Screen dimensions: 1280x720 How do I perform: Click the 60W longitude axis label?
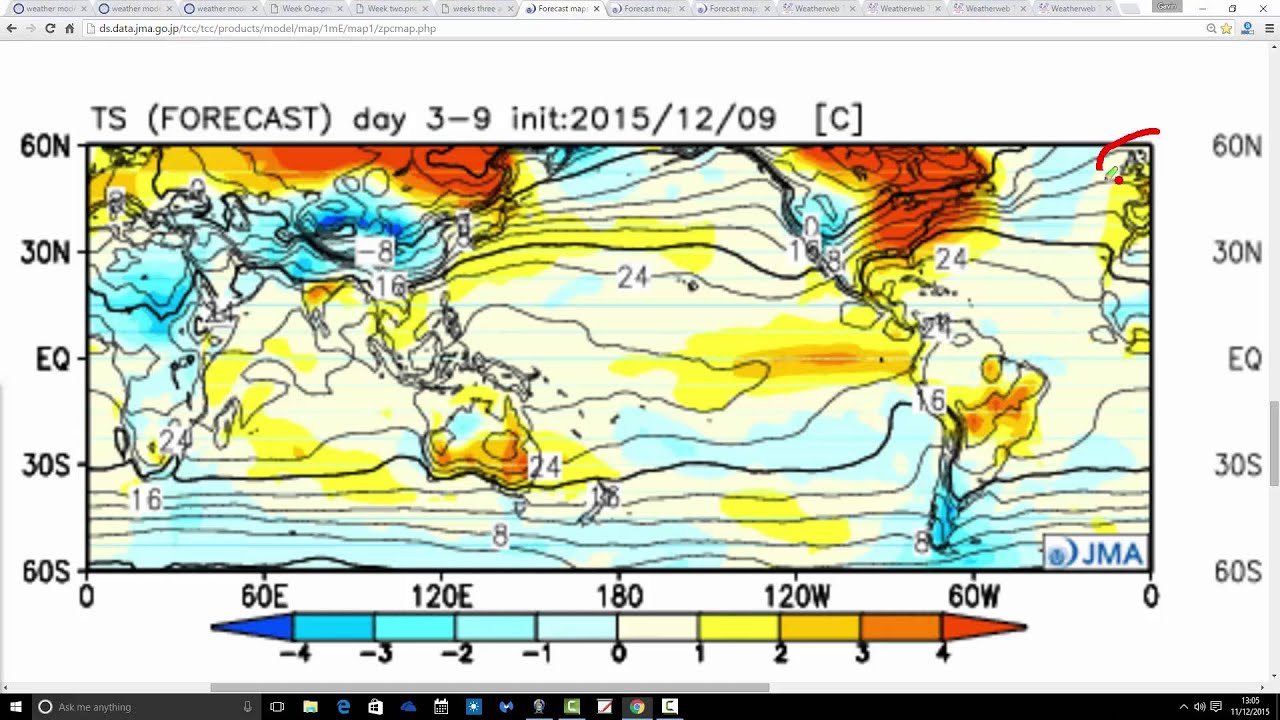(x=974, y=597)
